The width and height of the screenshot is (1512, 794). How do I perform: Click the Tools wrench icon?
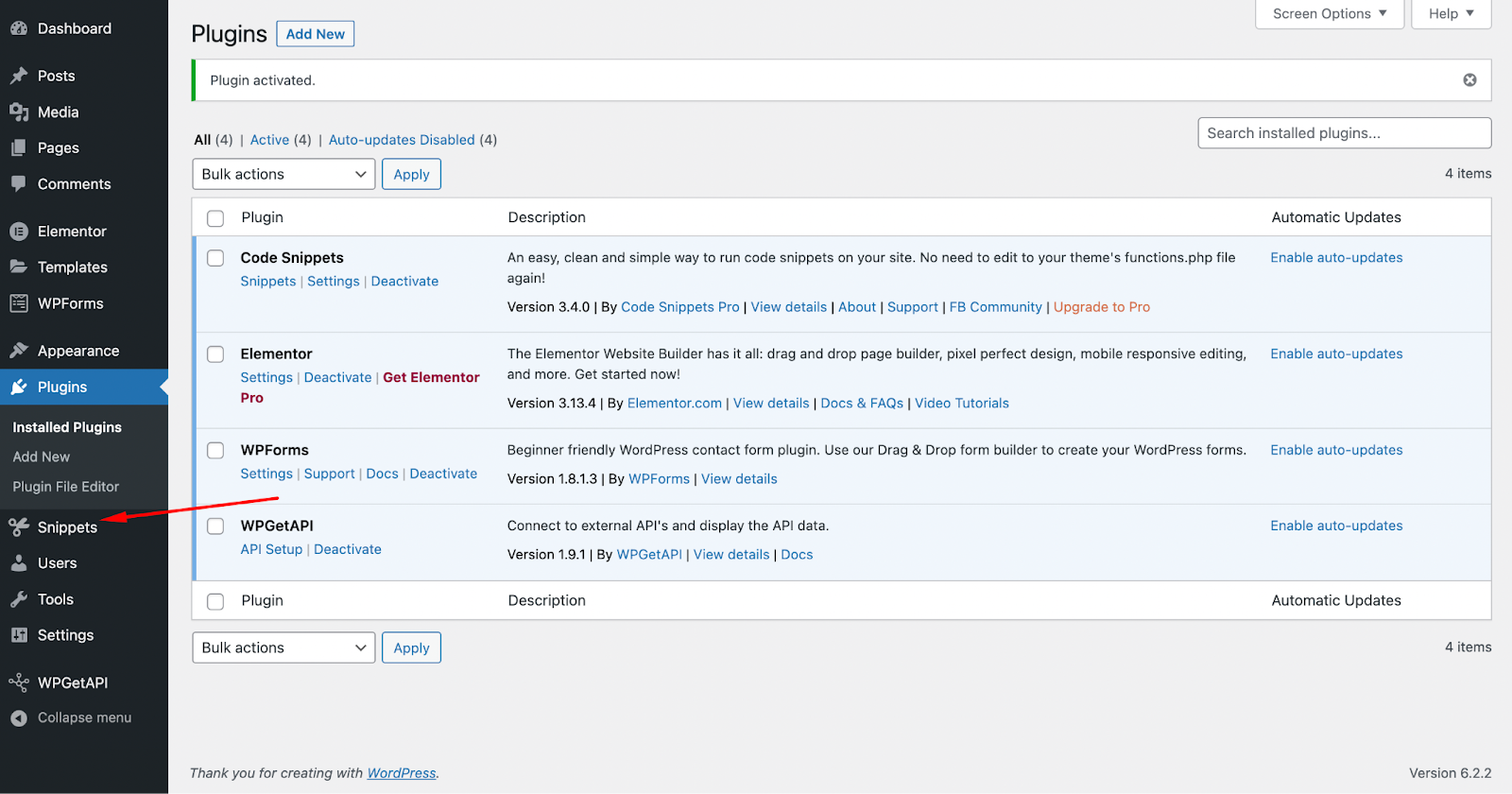[x=19, y=598]
